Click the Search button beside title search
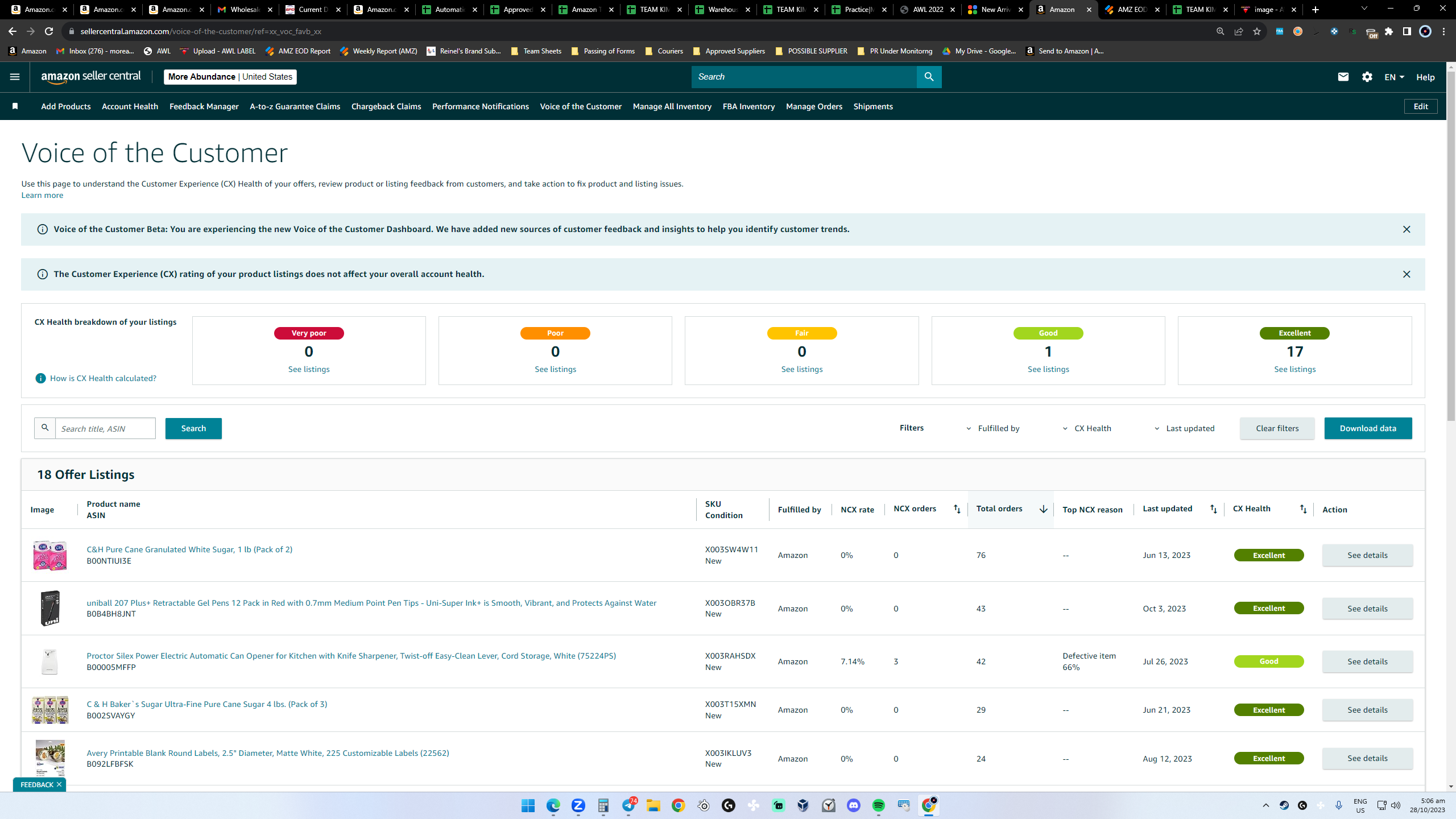This screenshot has height=819, width=1456. tap(193, 428)
